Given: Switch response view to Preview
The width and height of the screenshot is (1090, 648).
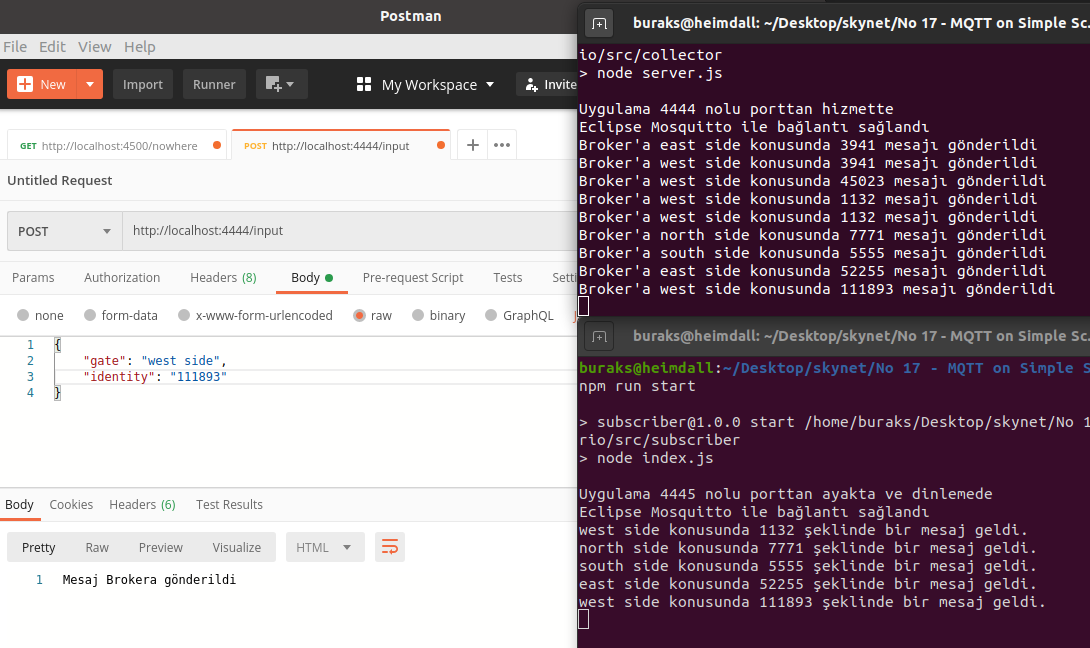Looking at the screenshot, I should pyautogui.click(x=161, y=548).
